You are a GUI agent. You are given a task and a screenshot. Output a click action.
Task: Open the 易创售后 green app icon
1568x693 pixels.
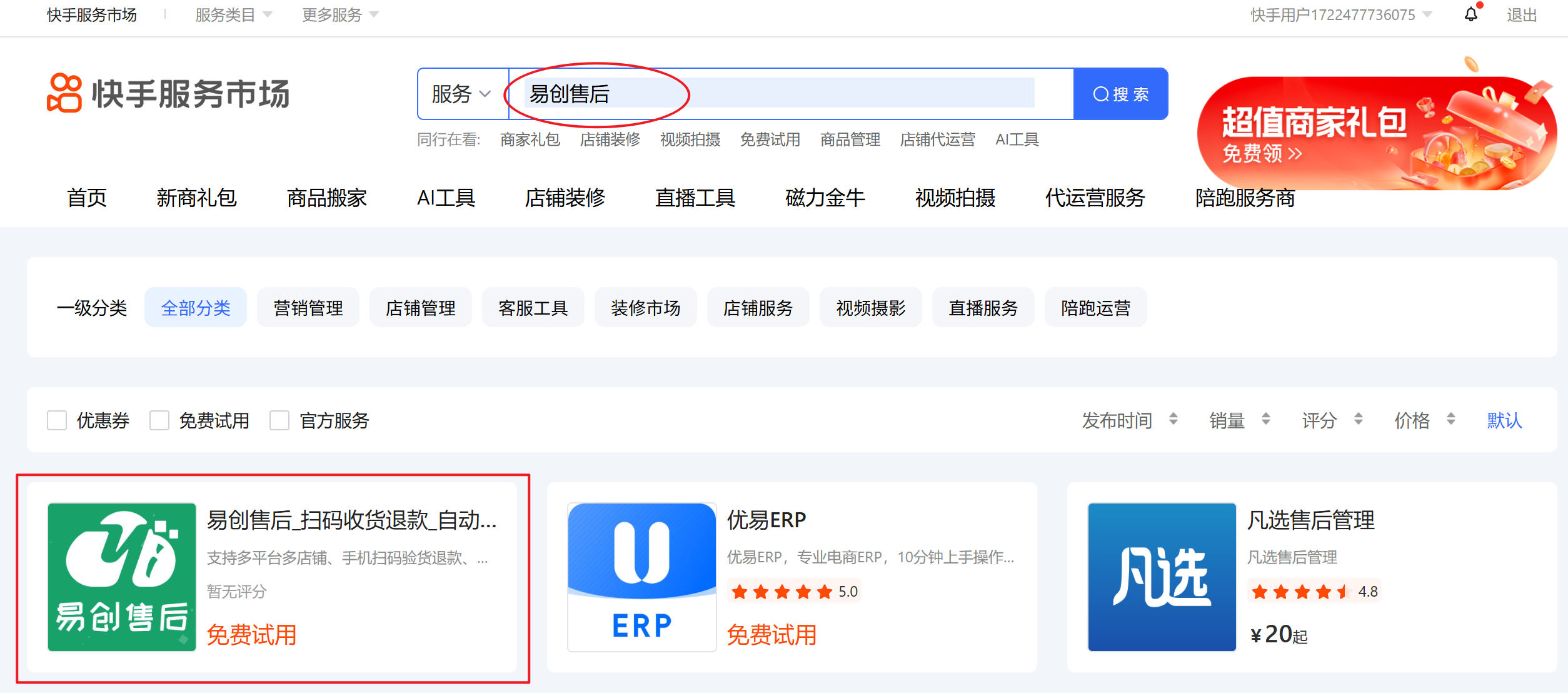[122, 577]
